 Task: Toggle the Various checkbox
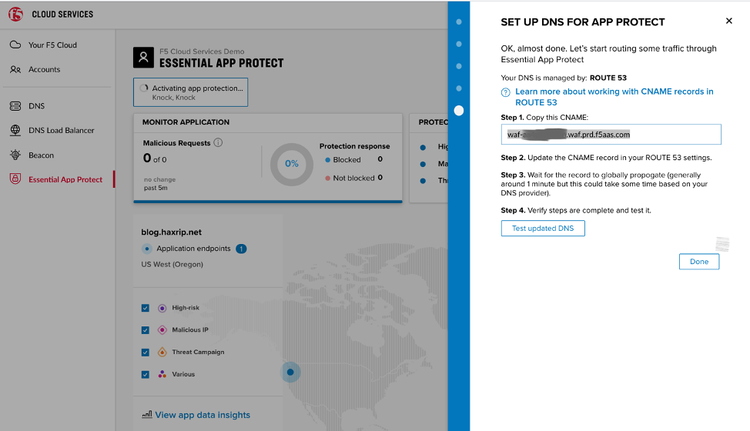[x=145, y=375]
